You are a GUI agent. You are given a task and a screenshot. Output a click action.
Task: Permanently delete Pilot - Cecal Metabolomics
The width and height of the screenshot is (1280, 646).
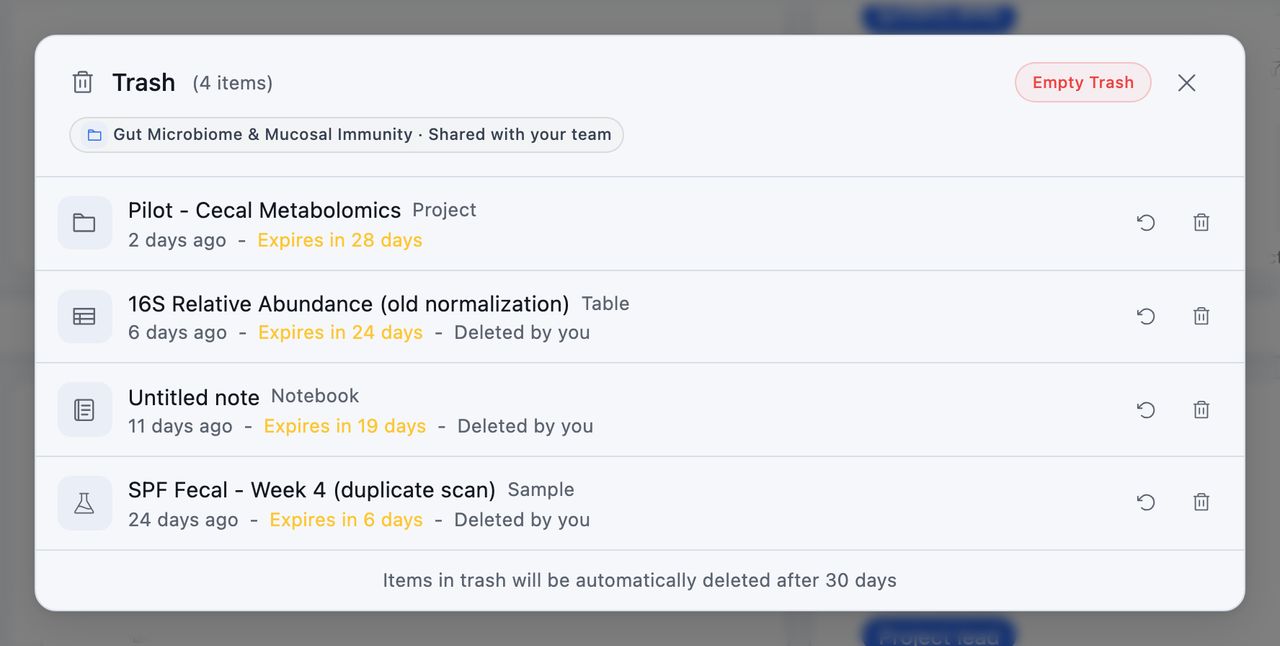click(x=1201, y=223)
